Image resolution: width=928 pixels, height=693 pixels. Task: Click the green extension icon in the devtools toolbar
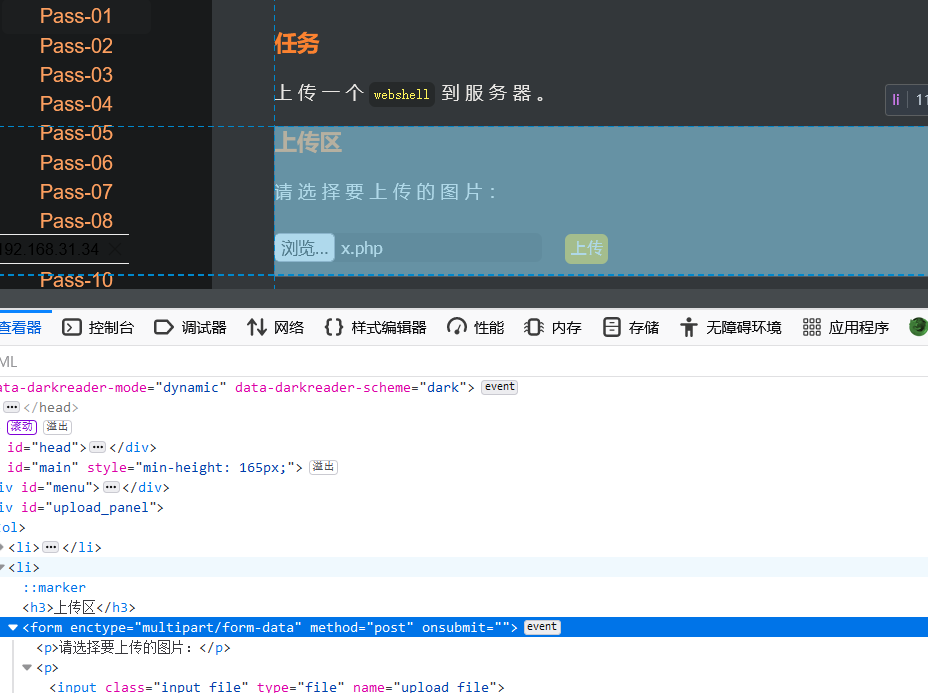click(918, 327)
